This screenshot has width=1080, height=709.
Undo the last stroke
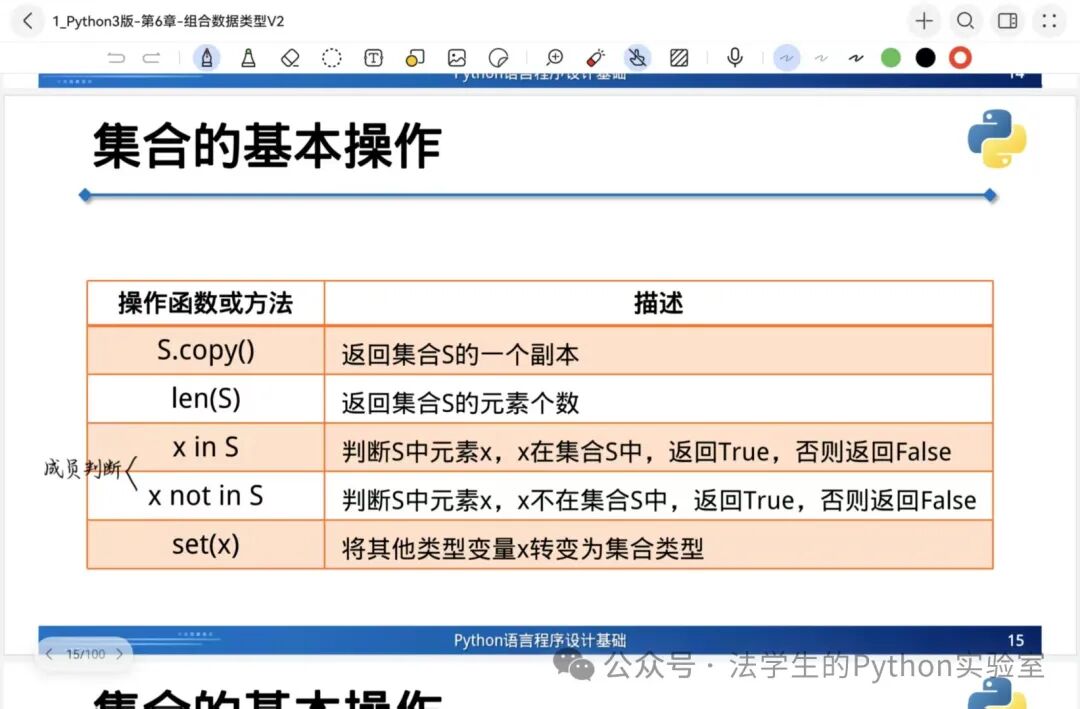coord(117,58)
